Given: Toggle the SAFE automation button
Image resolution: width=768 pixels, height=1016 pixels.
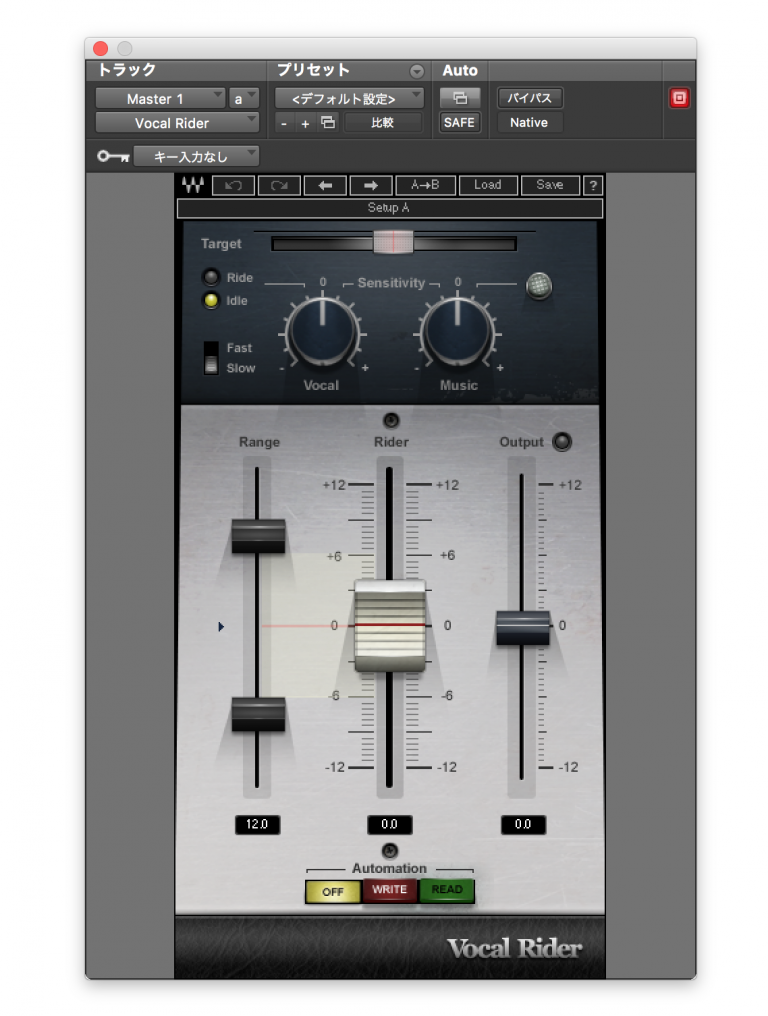Looking at the screenshot, I should pos(460,122).
